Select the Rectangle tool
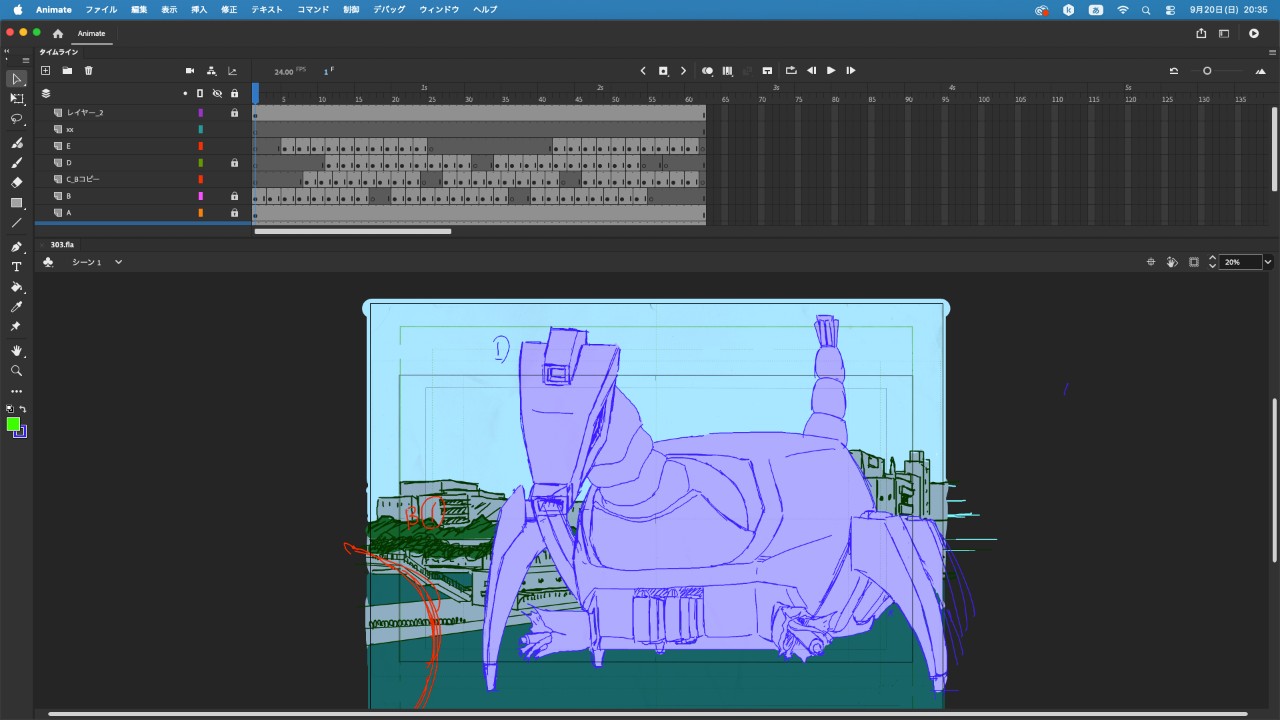The width and height of the screenshot is (1280, 720). [17, 203]
